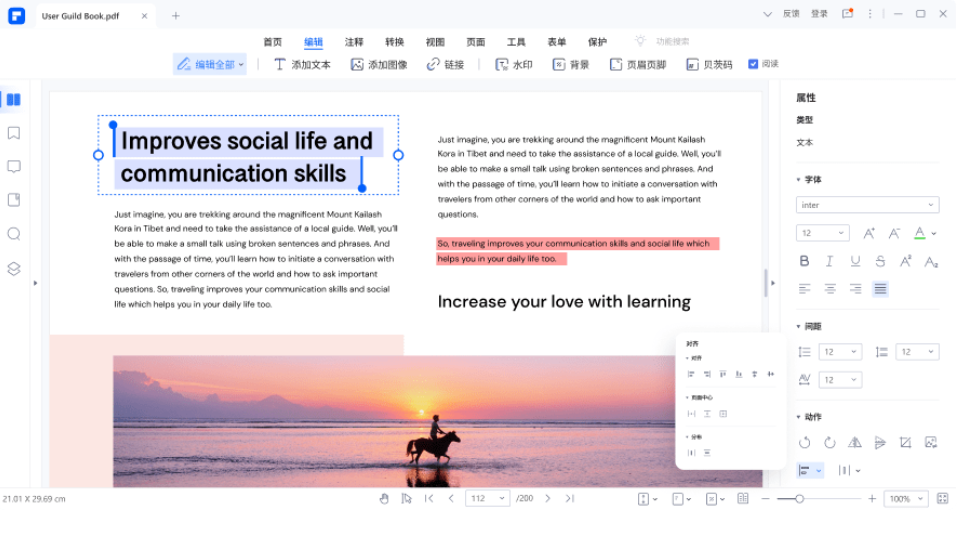Image resolution: width=962 pixels, height=534 pixels.
Task: Open the page number 112 dropdown
Action: coord(487,499)
